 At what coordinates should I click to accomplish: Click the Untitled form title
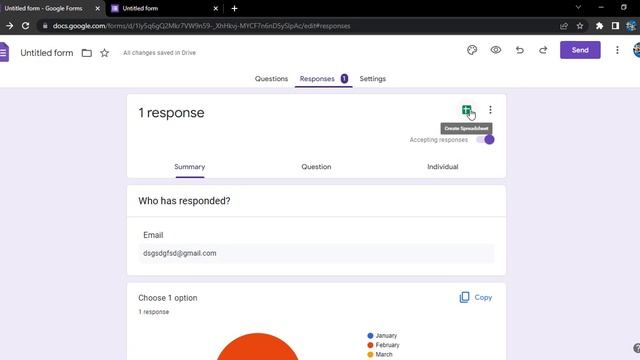pyautogui.click(x=47, y=53)
